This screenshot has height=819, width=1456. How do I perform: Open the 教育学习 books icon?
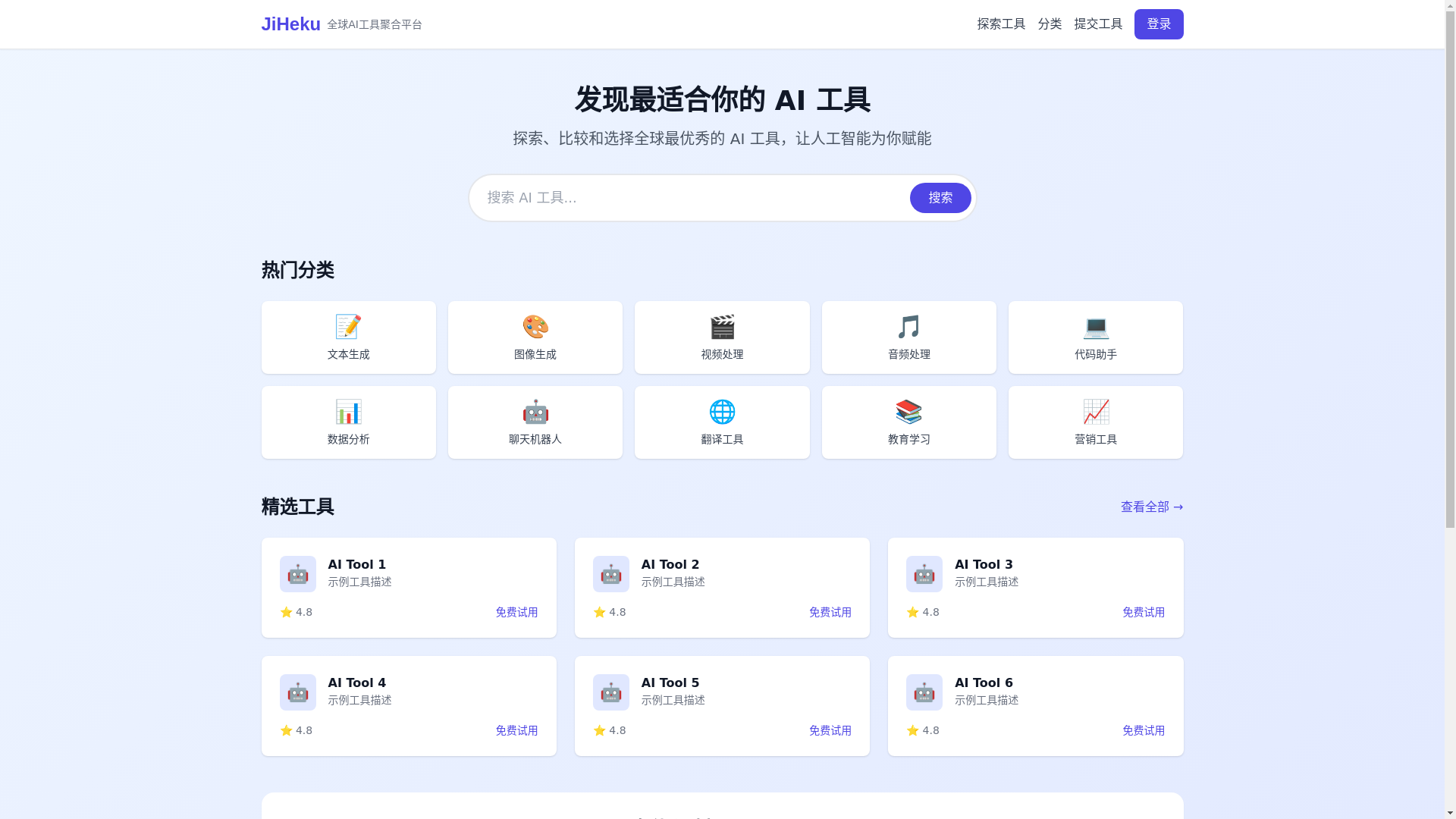908,412
